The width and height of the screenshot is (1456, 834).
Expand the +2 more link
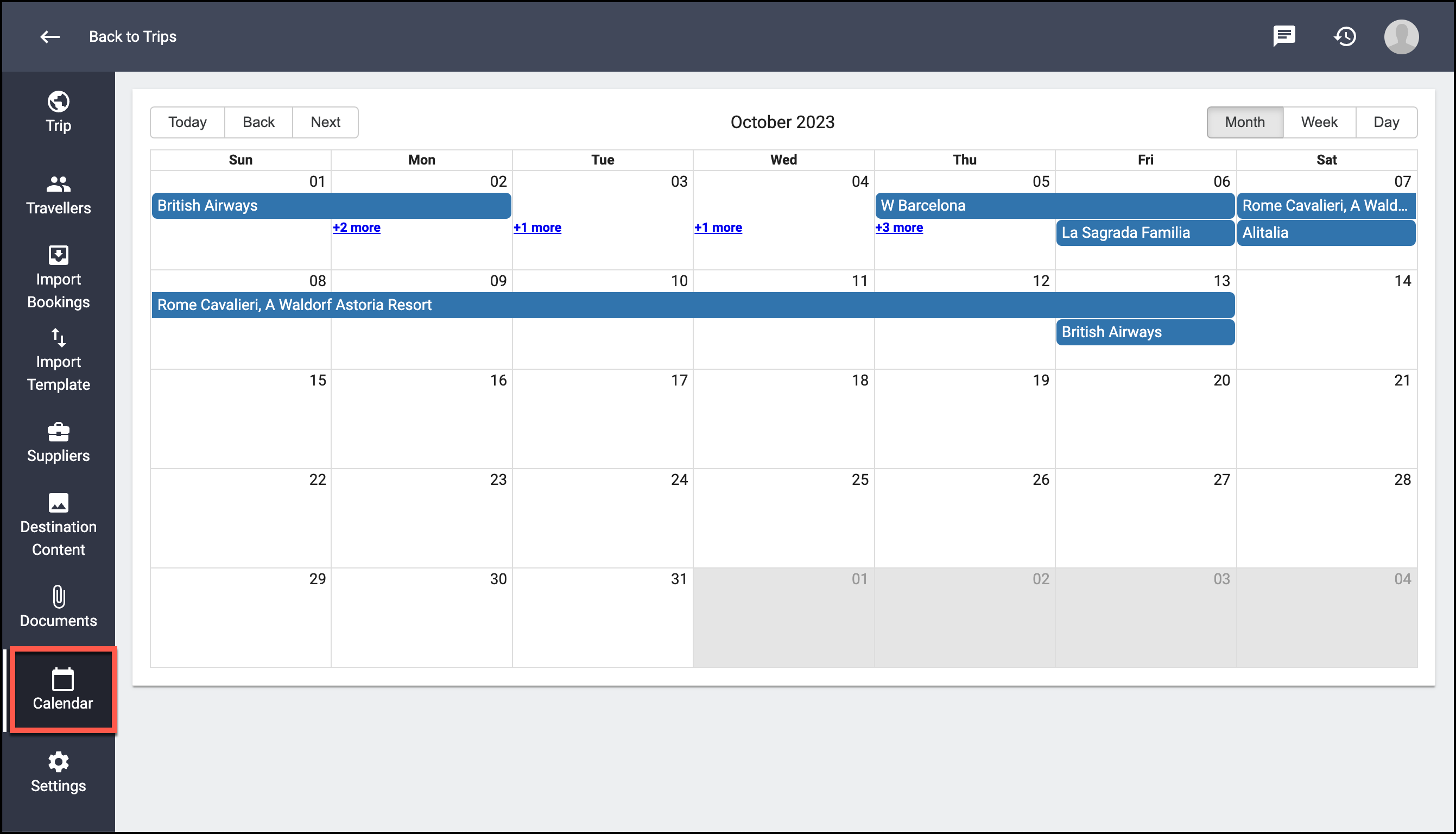(357, 228)
